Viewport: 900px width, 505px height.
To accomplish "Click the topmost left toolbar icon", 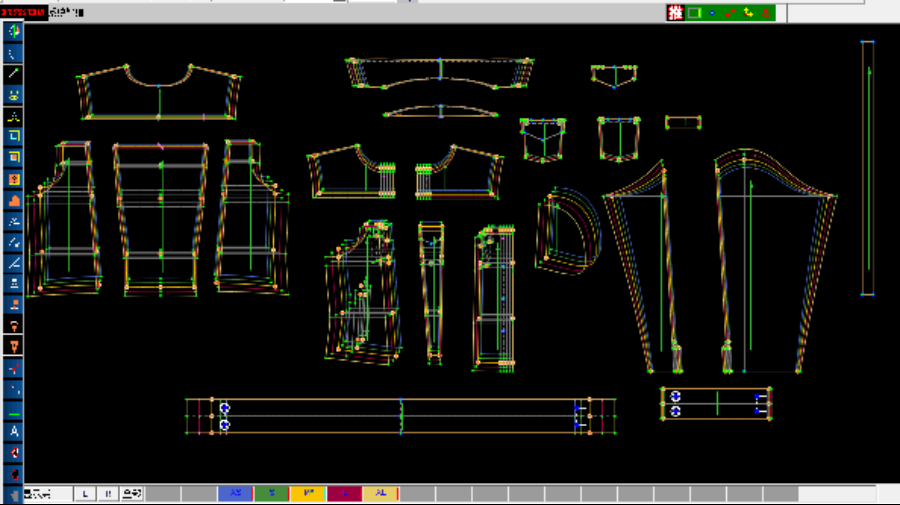I will (14, 31).
